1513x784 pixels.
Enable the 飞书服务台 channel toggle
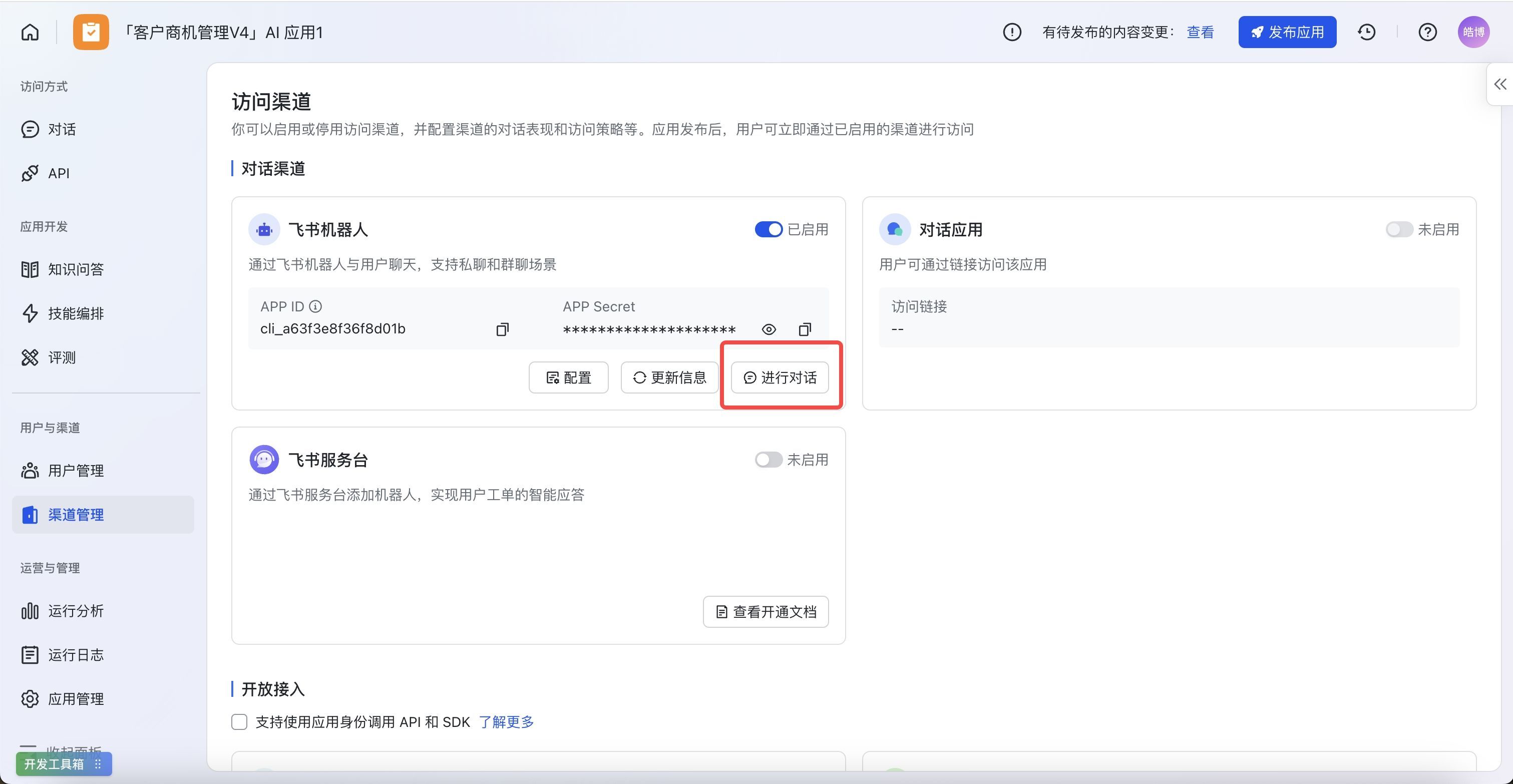[x=768, y=459]
